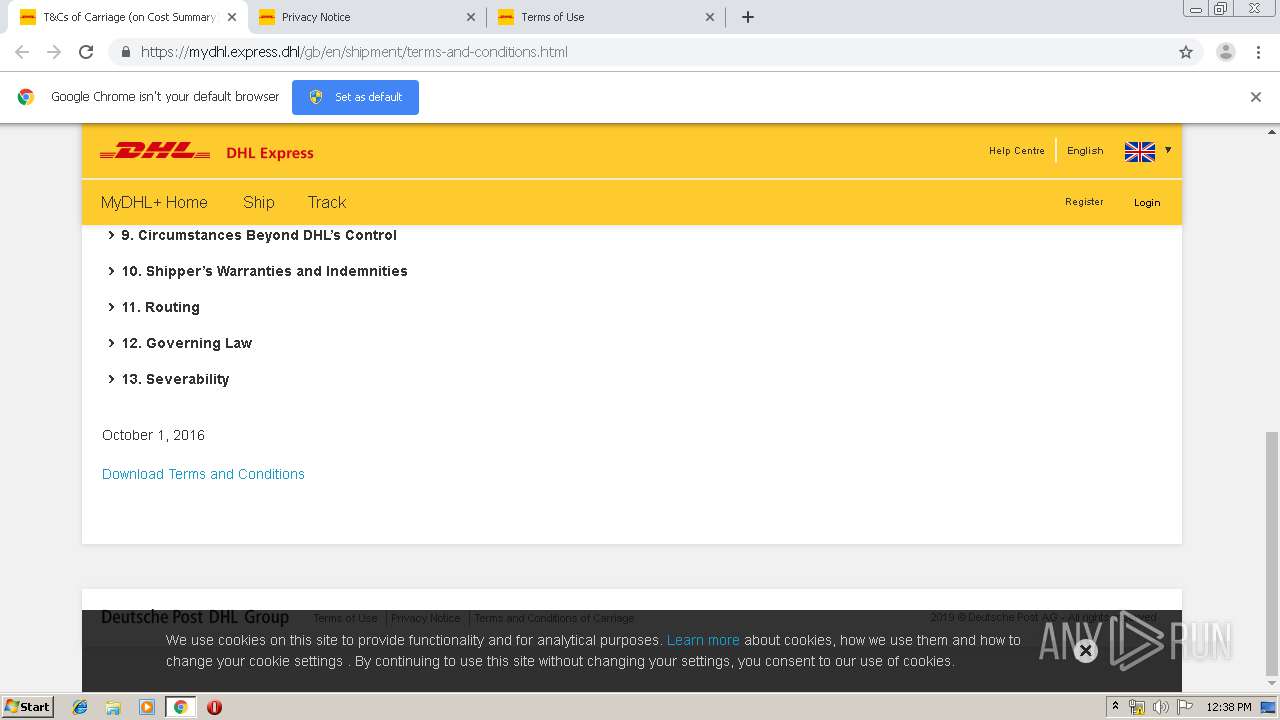Image resolution: width=1280 pixels, height=720 pixels.
Task: Select the UK flag country icon
Action: pos(1140,151)
